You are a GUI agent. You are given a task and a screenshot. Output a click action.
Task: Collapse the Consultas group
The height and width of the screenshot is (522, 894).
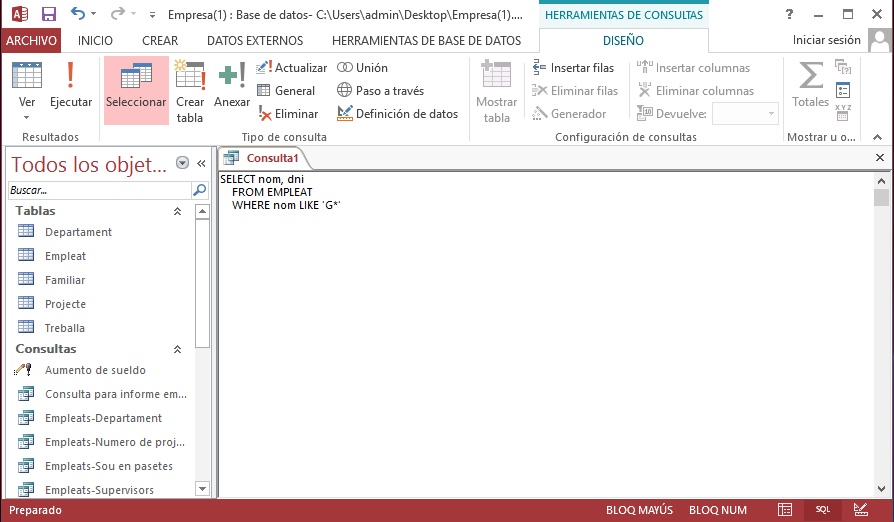point(177,349)
